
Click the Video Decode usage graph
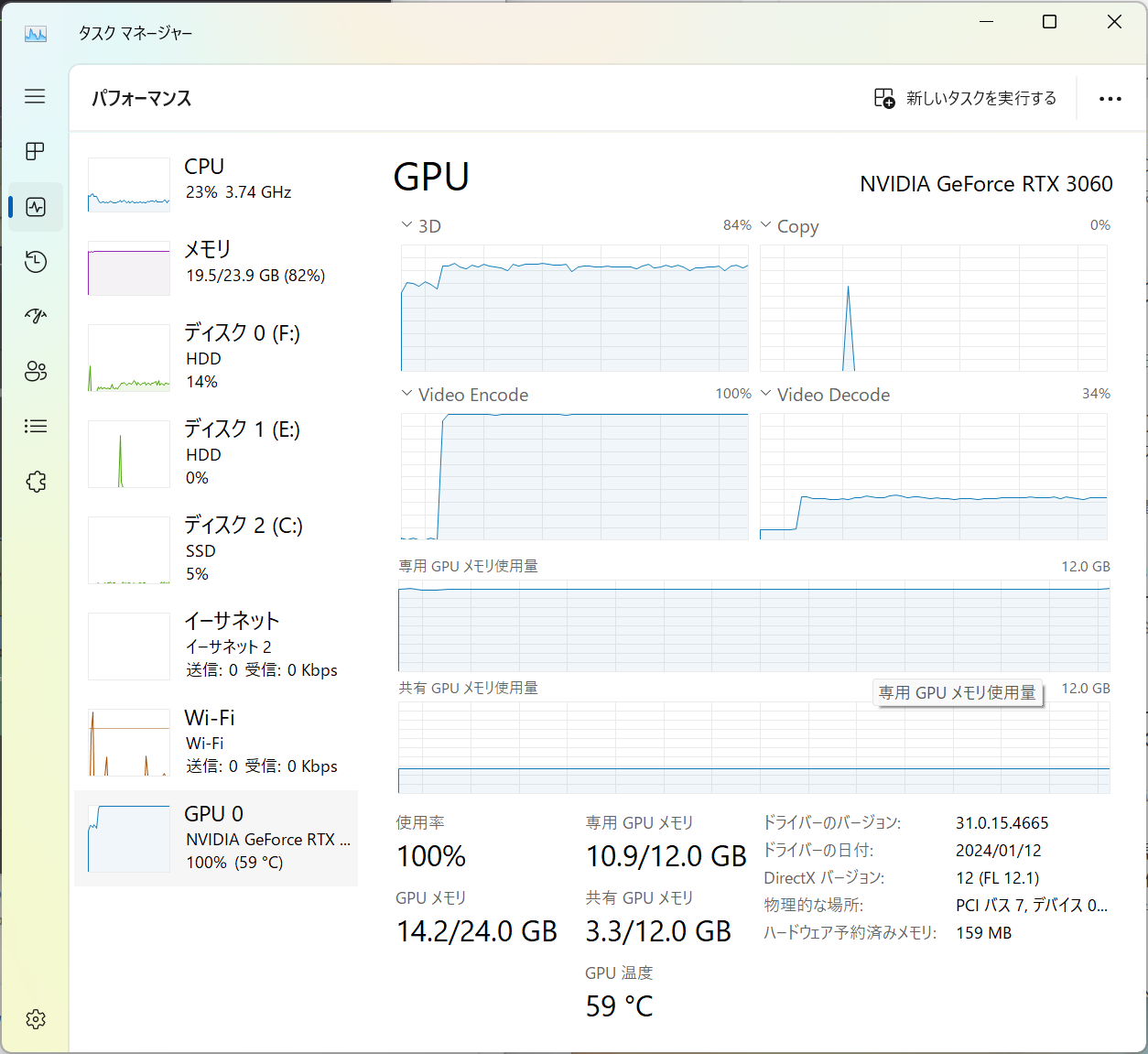934,476
